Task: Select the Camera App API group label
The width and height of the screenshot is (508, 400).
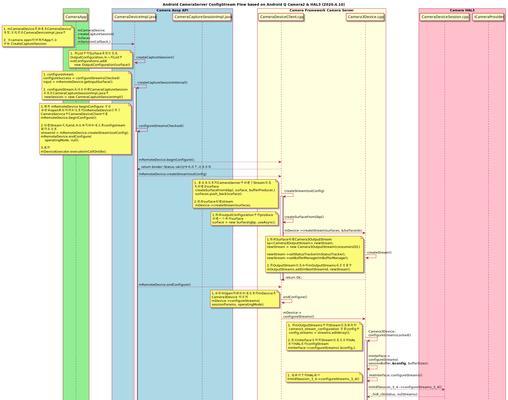Action: (172, 11)
